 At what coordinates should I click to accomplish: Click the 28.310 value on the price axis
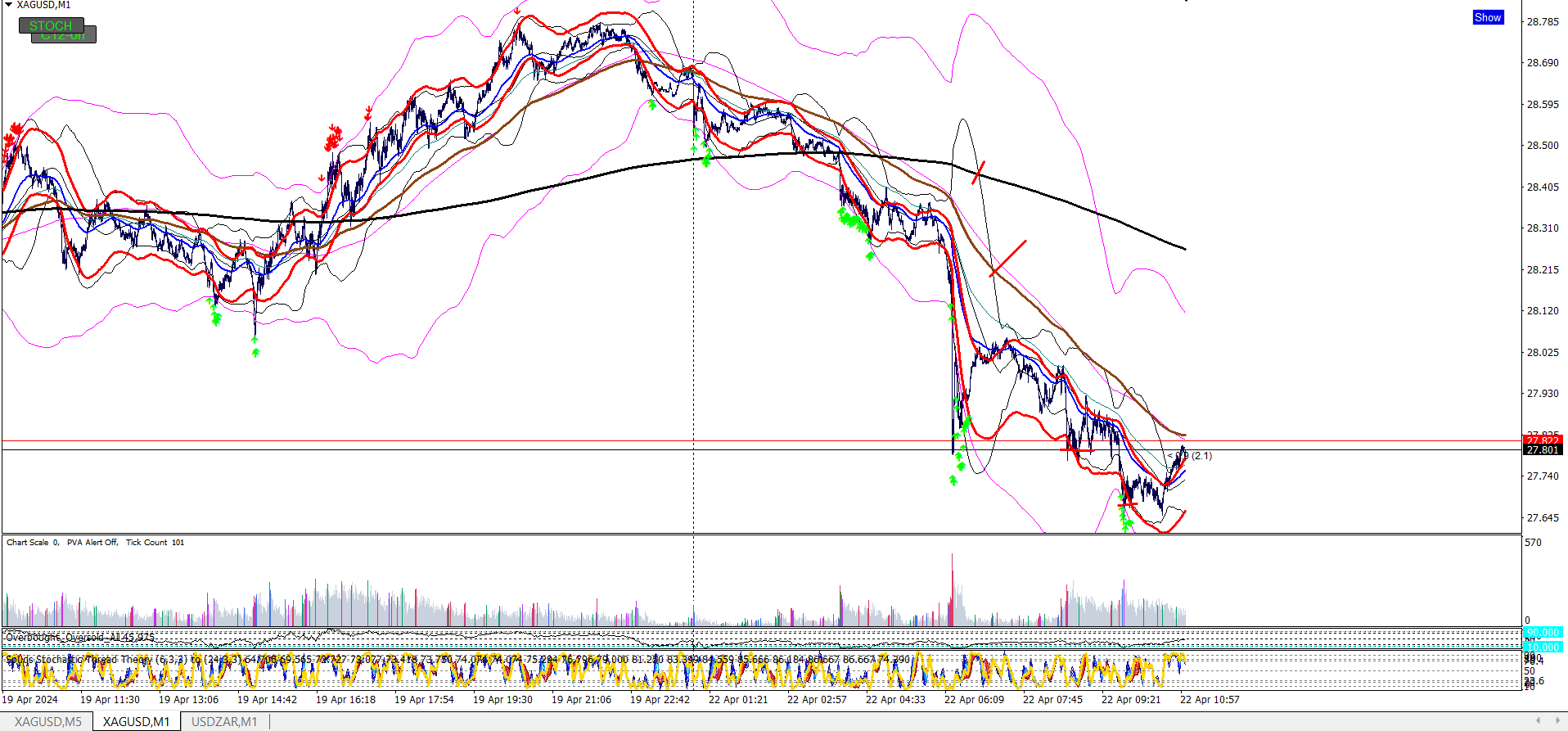click(x=1543, y=228)
